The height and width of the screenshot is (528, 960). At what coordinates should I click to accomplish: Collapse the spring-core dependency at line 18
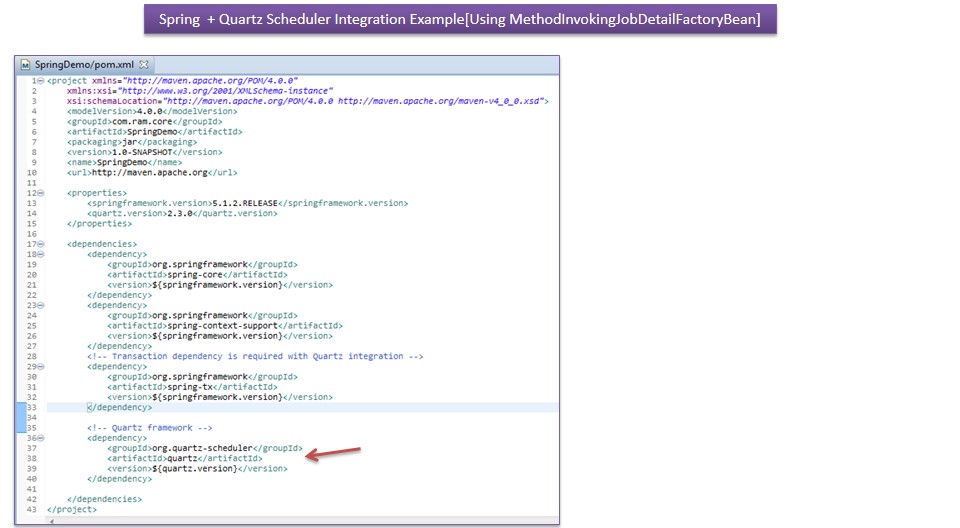40,254
